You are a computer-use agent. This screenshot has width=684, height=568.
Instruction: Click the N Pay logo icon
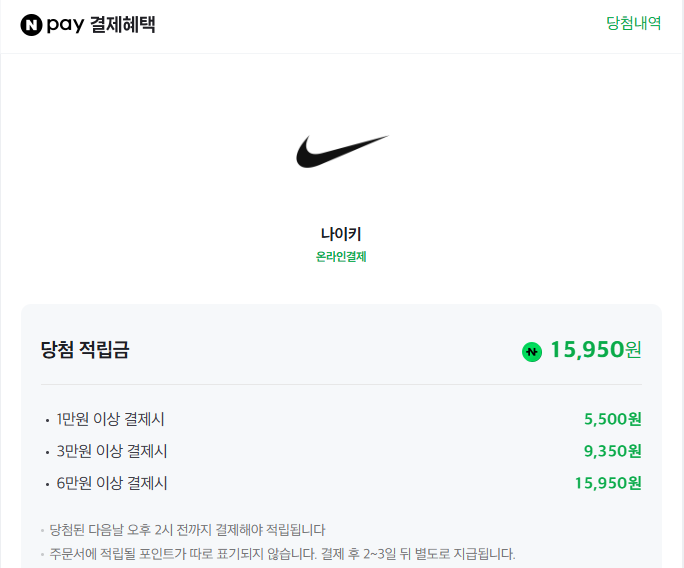tap(31, 25)
